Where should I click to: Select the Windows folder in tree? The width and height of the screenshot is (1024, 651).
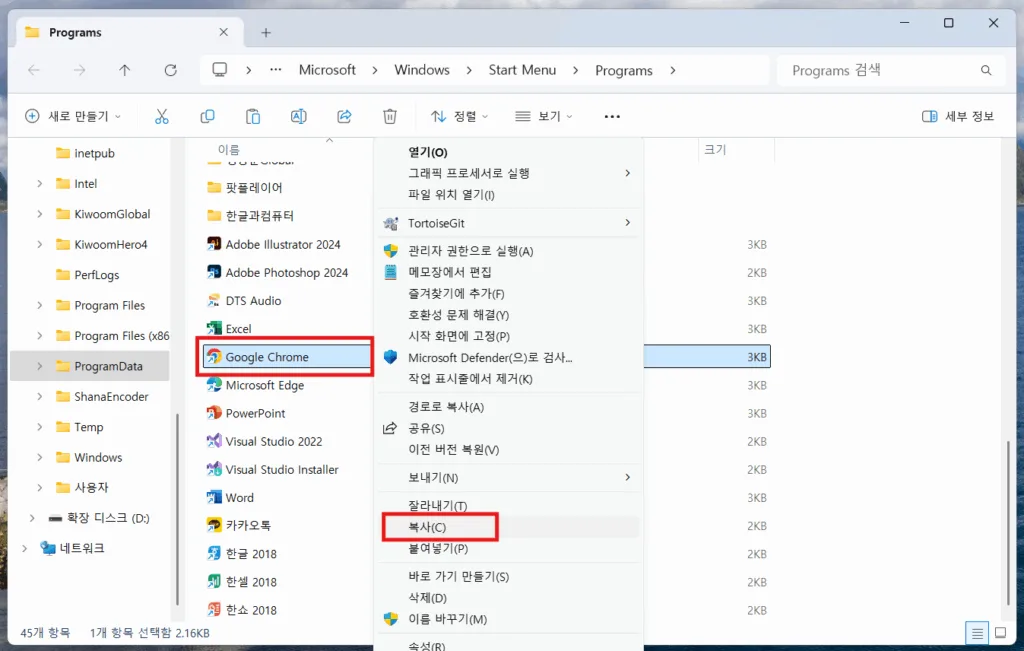point(98,457)
